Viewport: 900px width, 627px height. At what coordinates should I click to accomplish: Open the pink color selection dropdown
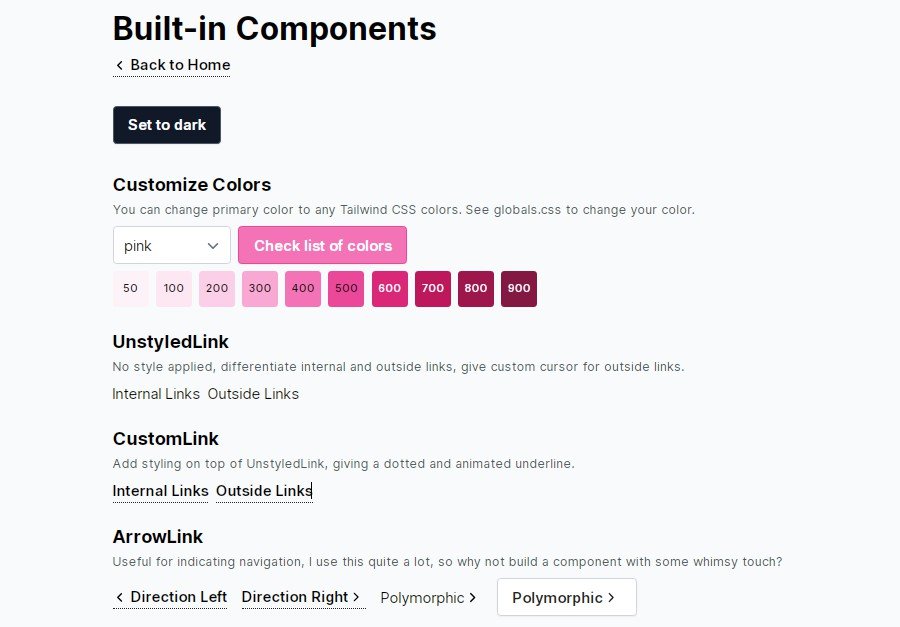pos(171,245)
